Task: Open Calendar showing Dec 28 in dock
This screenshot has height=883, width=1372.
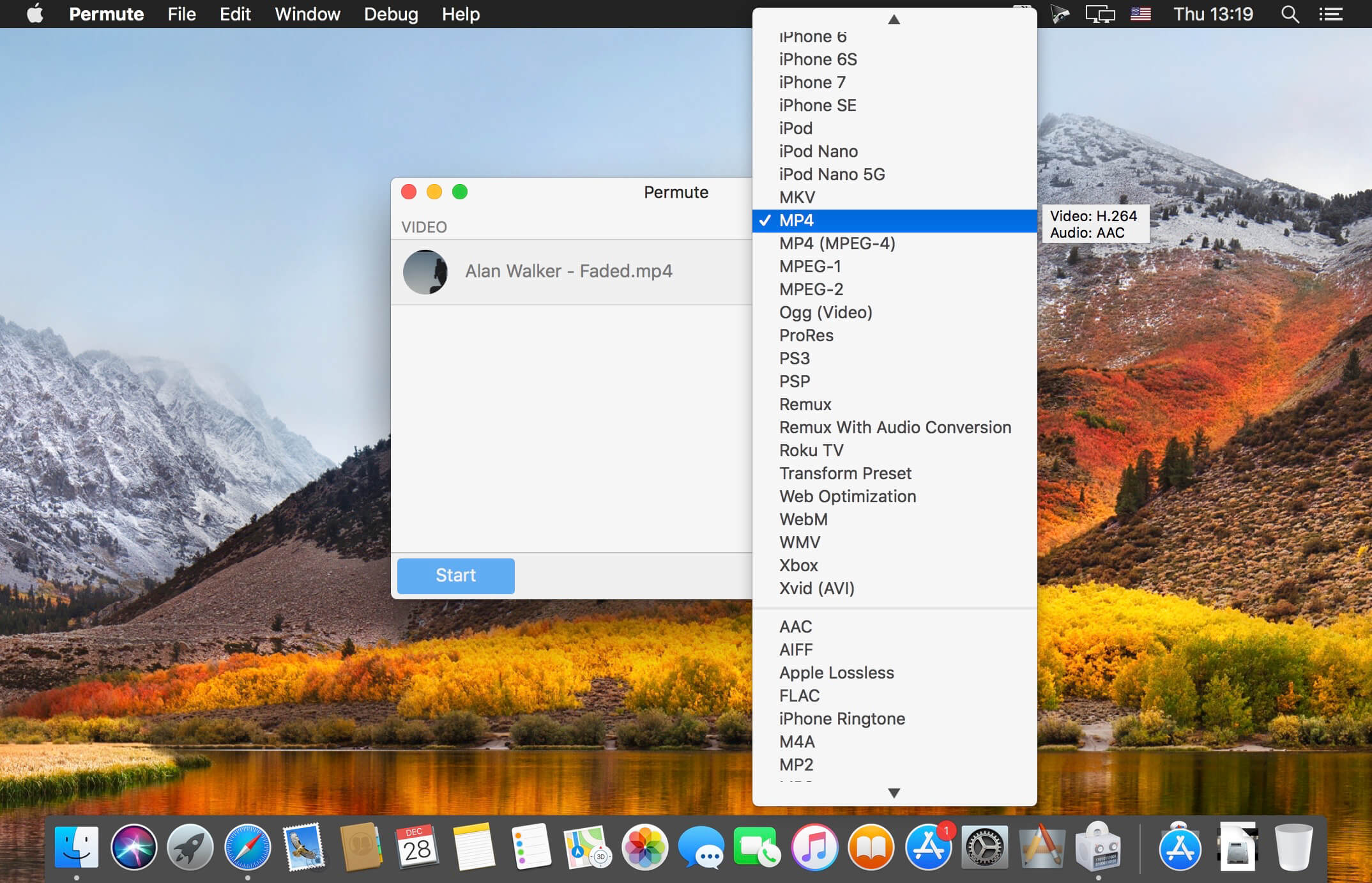Action: click(x=417, y=848)
